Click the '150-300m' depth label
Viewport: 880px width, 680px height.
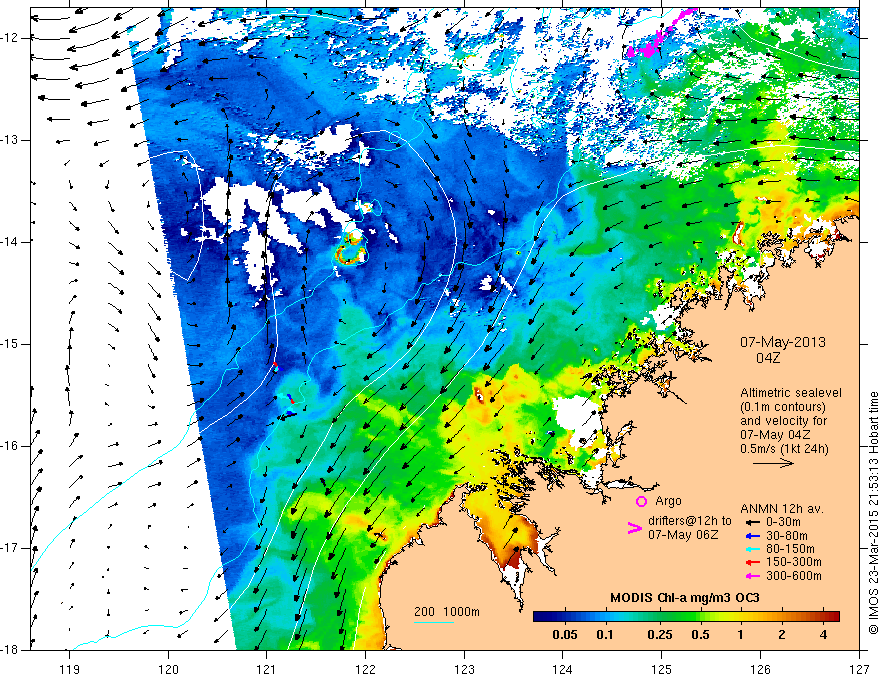[794, 562]
